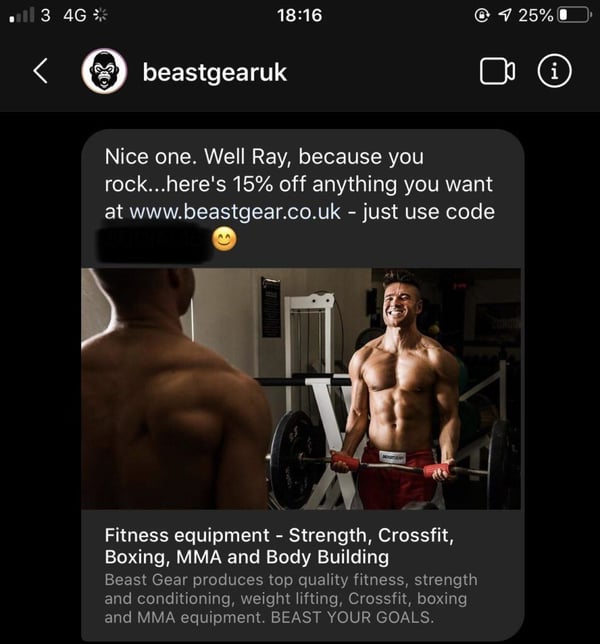Open conversation details via the info icon
600x644 pixels.
click(x=554, y=71)
